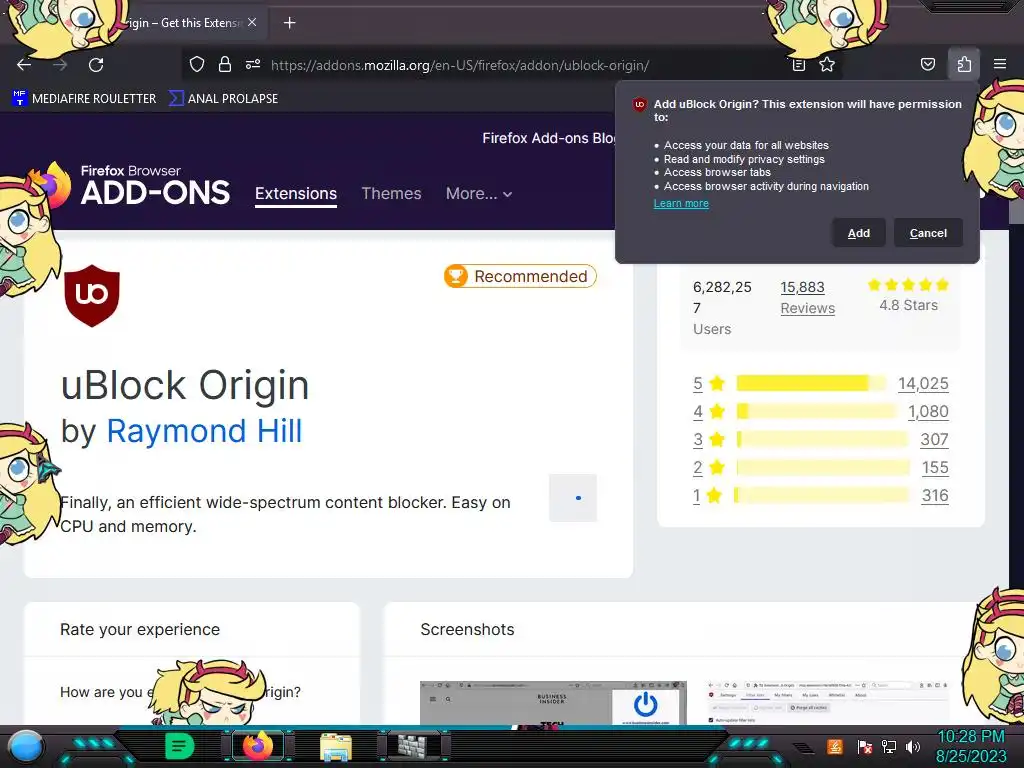Click the 1-star yellow rating bar
Viewport: 1024px width, 768px height.
point(822,496)
